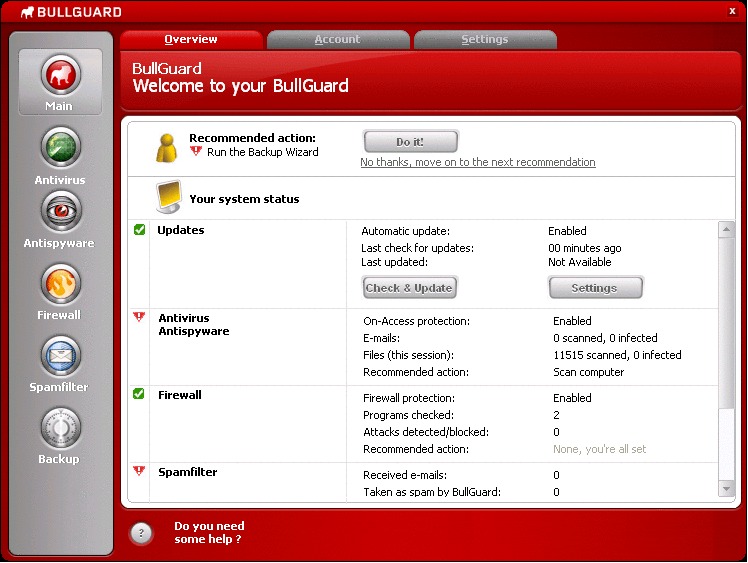Click the Antivirus Antispyware section heading
748x563 pixels.
click(194, 324)
